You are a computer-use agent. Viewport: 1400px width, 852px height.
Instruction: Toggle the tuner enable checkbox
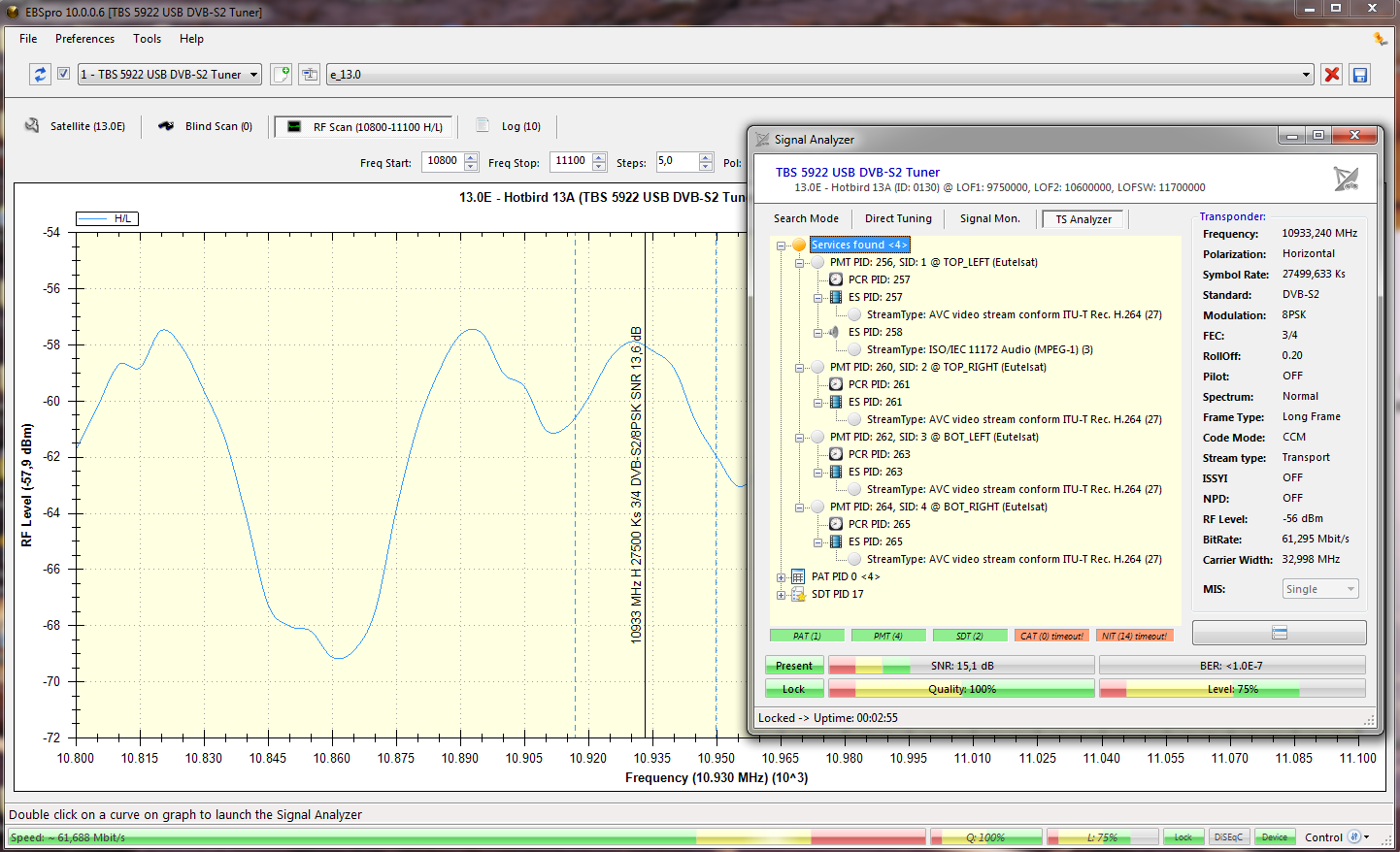(63, 74)
